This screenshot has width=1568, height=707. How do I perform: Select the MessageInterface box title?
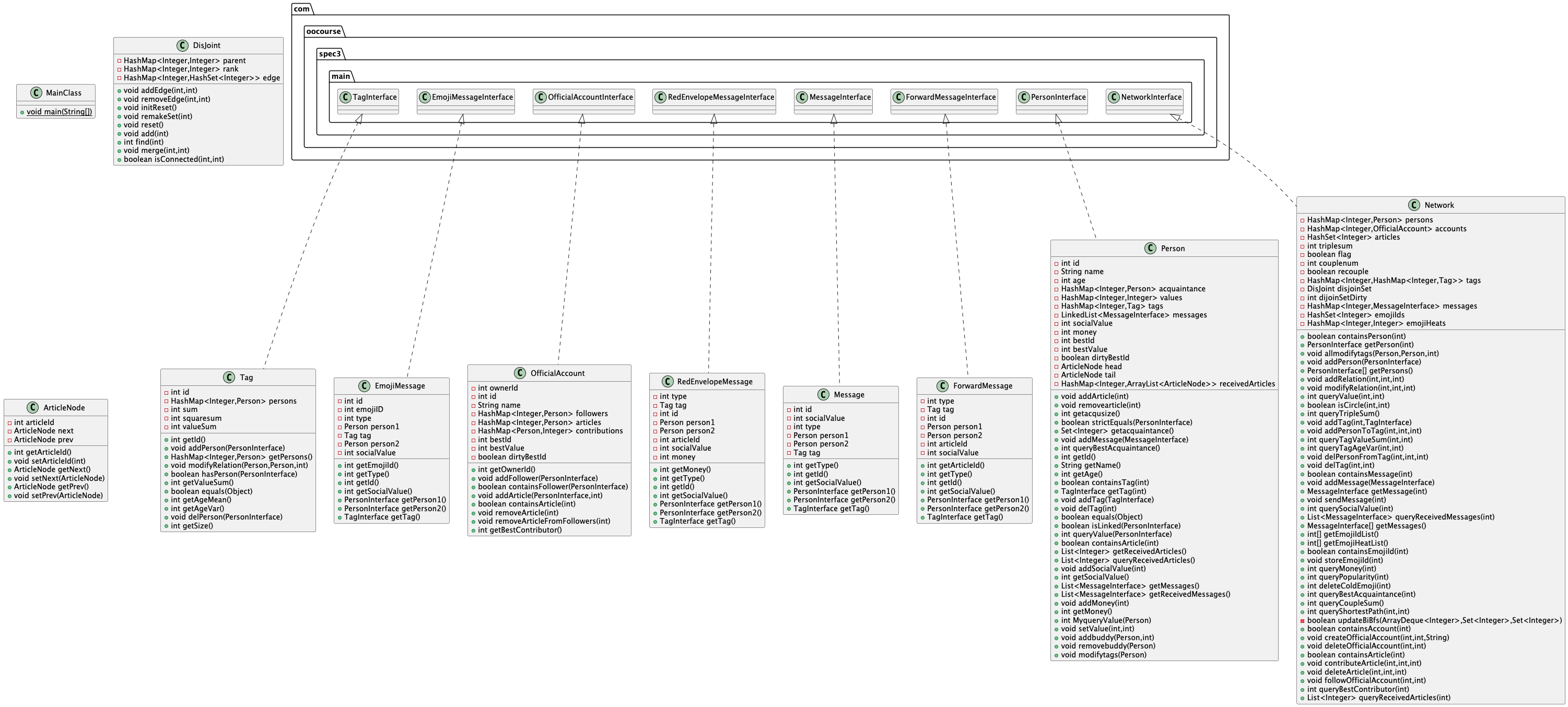[839, 97]
